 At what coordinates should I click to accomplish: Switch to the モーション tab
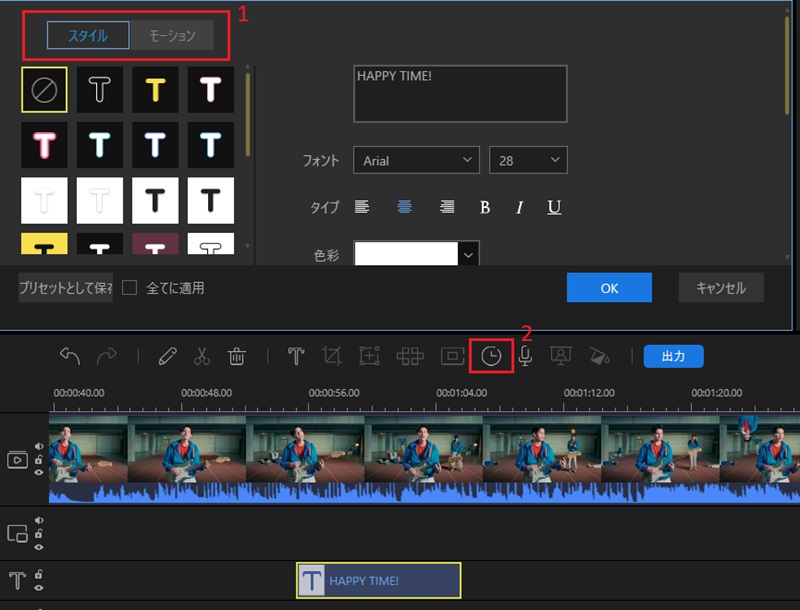[172, 35]
